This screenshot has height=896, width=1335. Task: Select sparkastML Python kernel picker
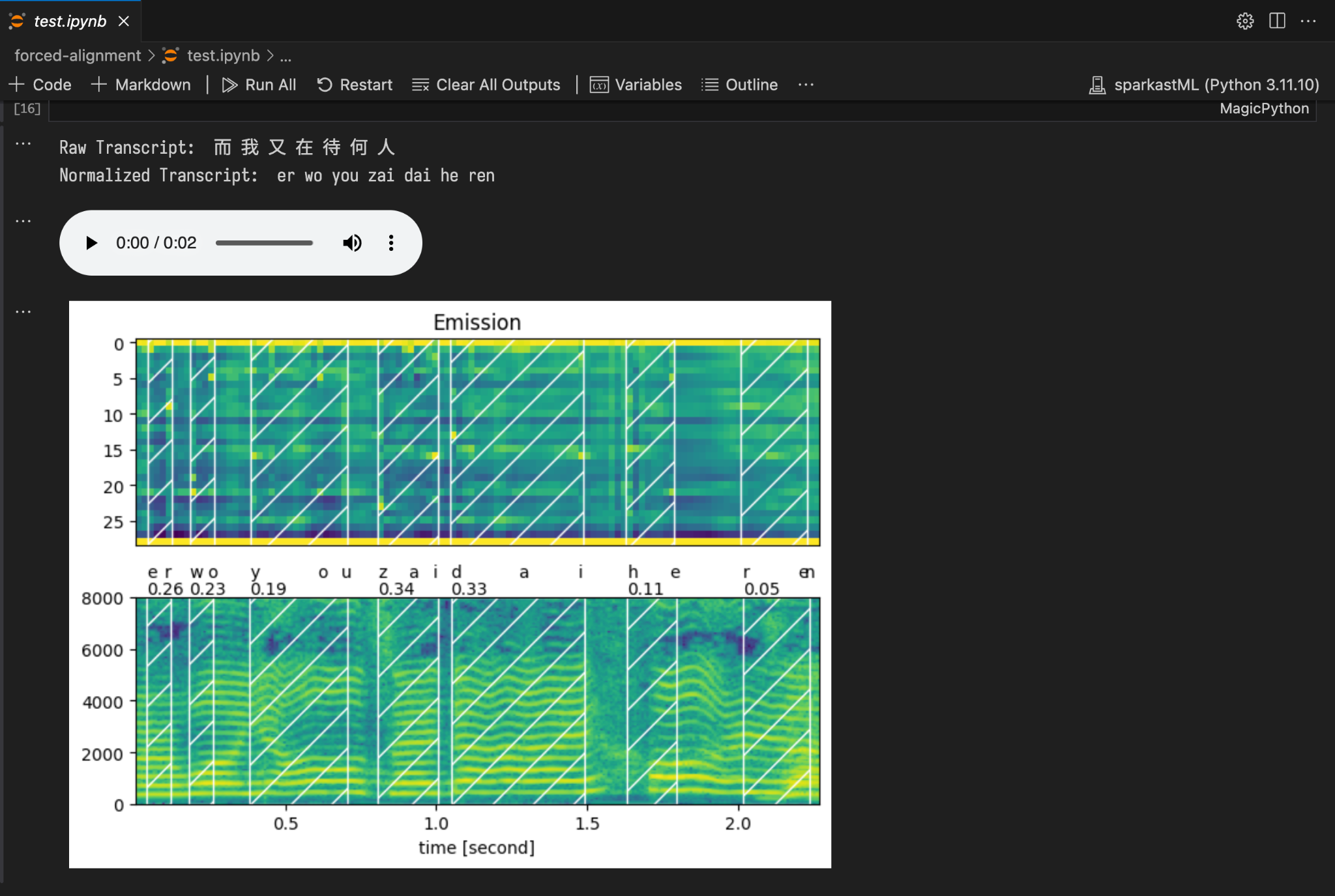click(1204, 85)
